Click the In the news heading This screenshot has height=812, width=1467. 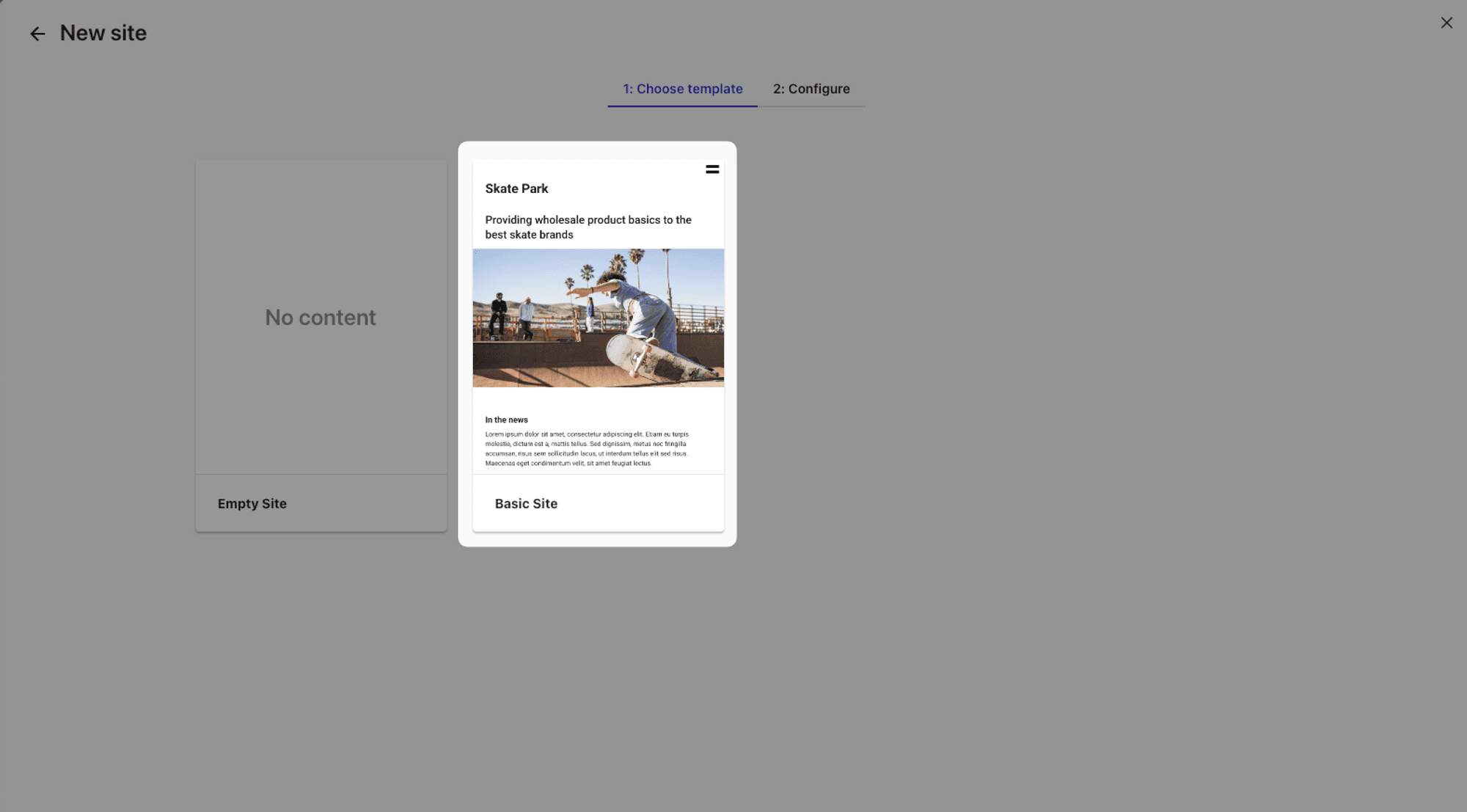point(506,420)
